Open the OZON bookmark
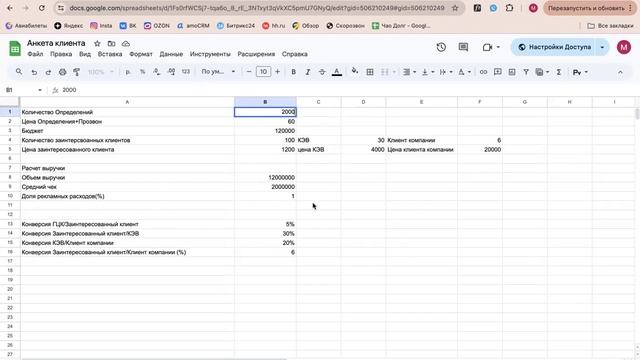Screen dimensions: 640x360 [x=157, y=26]
